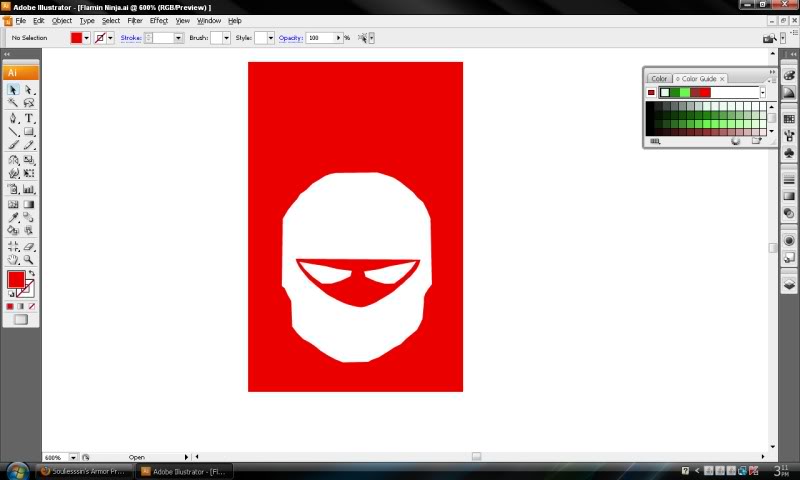Select the Direct Selection tool
Viewport: 800px width, 480px height.
tap(29, 90)
